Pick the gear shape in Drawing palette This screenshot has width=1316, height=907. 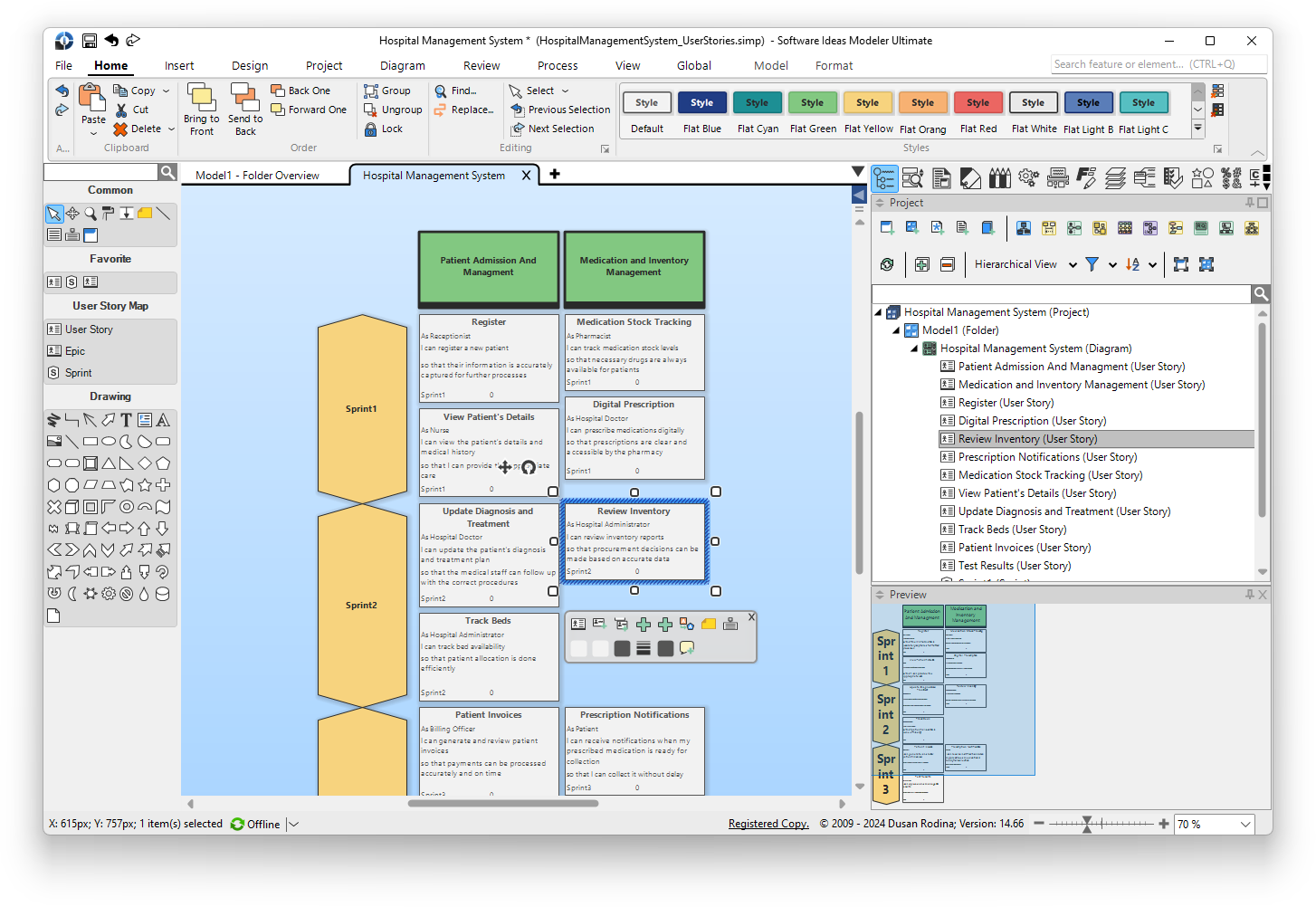109,594
